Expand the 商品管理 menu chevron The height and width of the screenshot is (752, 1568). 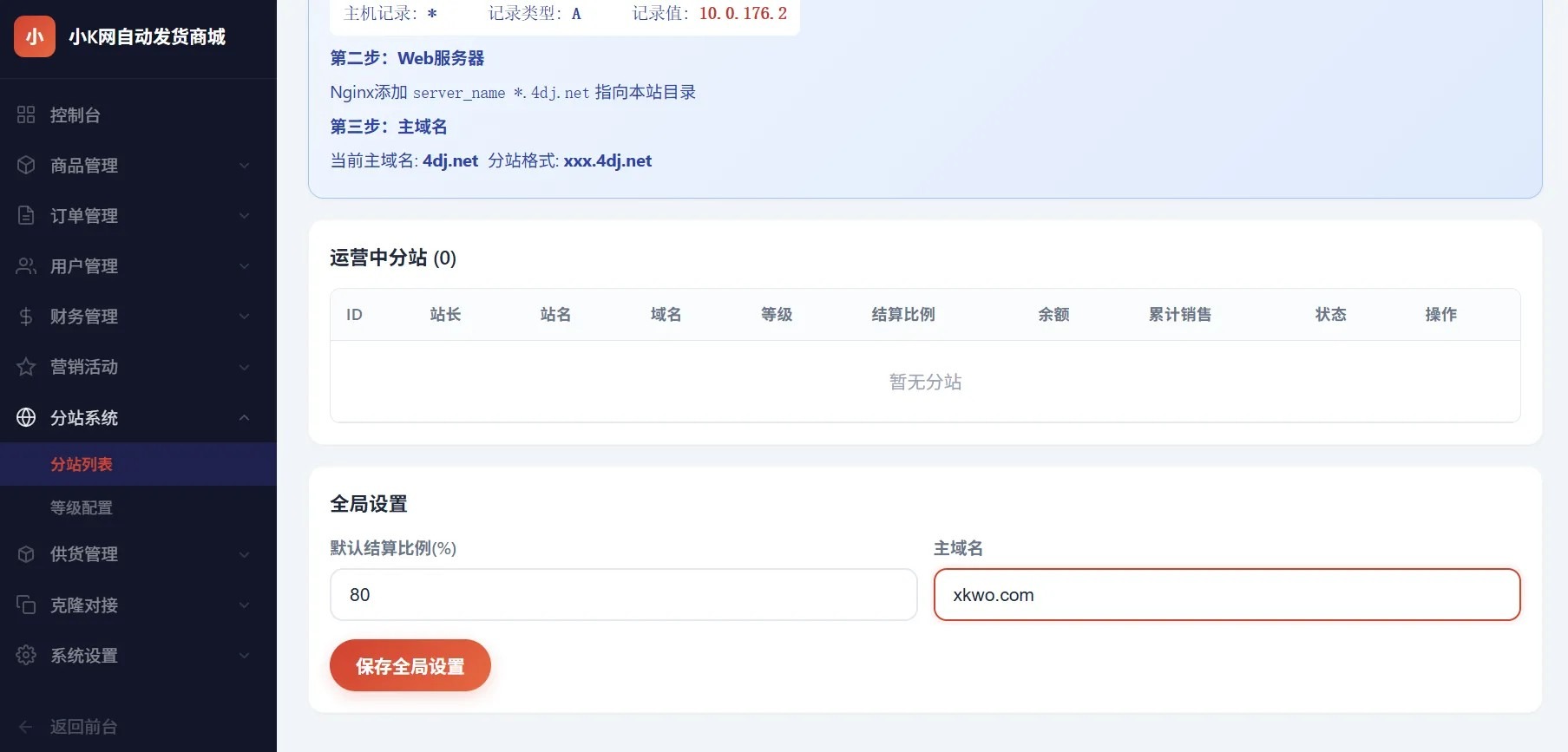point(244,165)
